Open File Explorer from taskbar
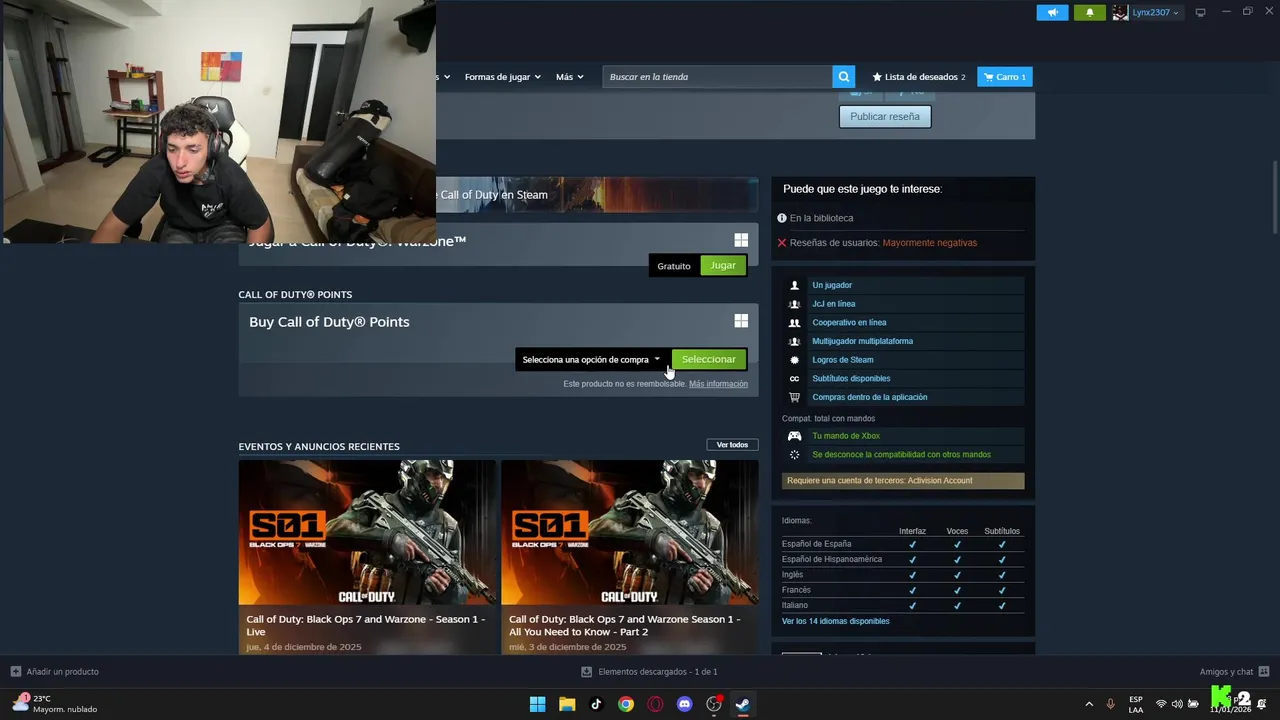 pos(567,704)
